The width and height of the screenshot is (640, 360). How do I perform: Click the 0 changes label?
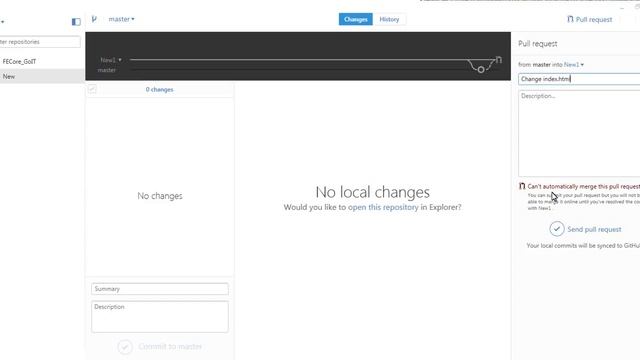pos(160,89)
